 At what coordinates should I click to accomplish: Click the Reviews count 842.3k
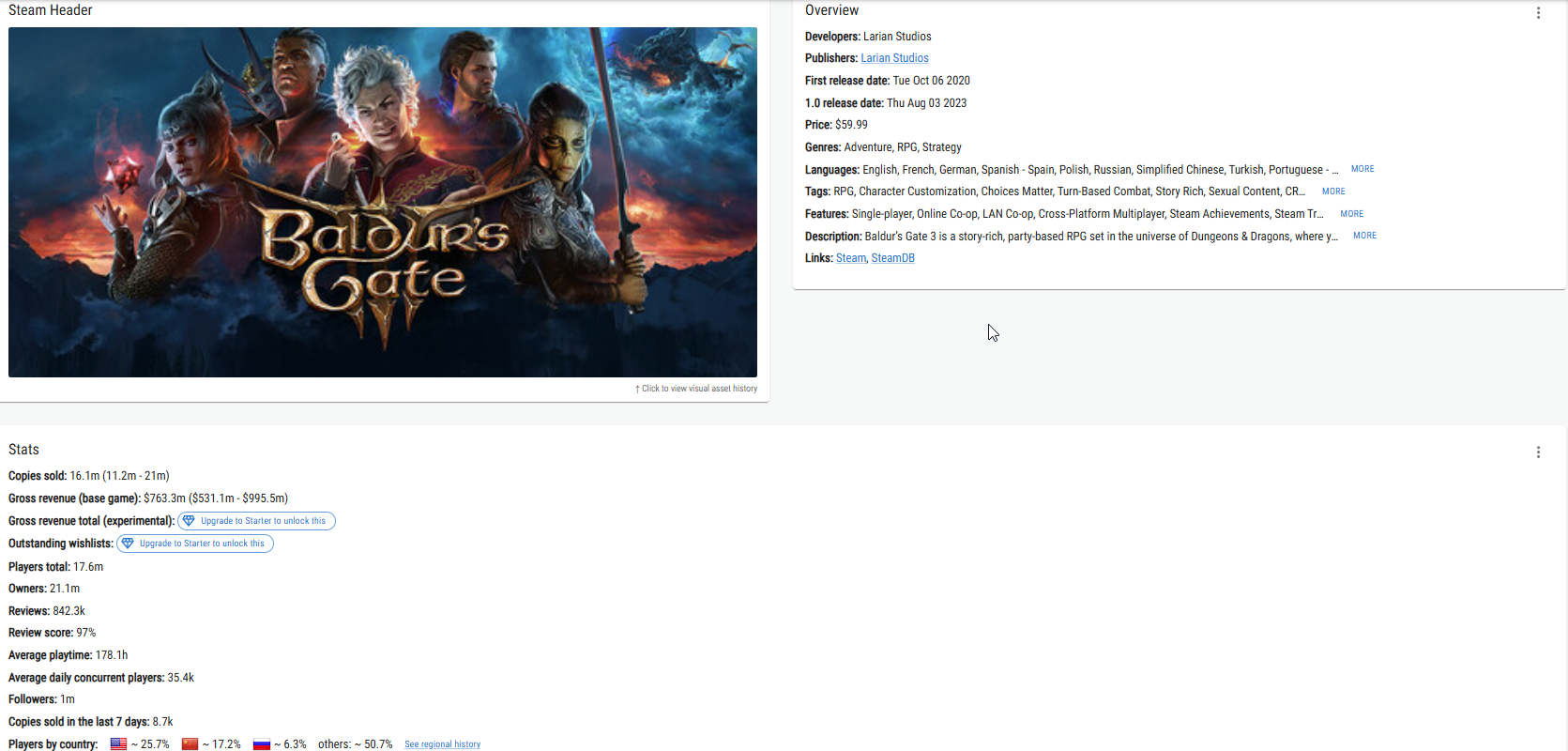69,611
